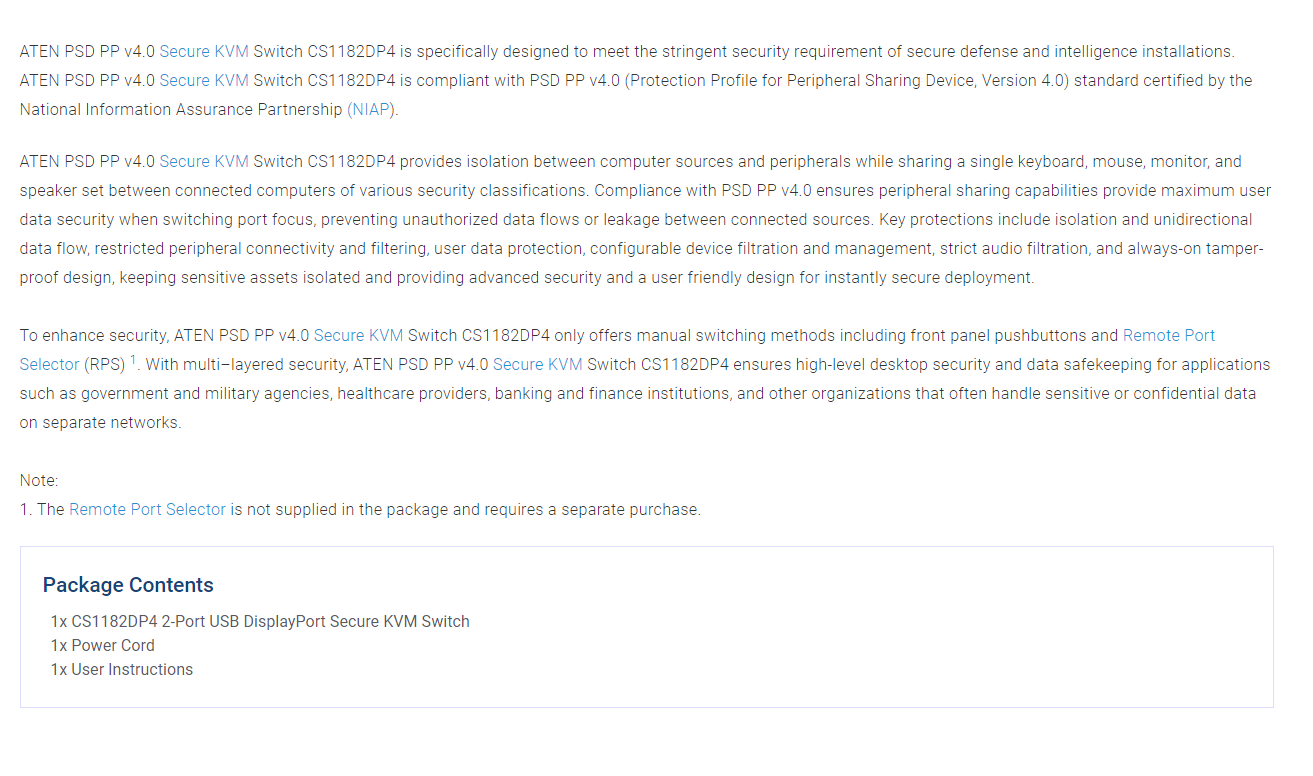
Task: Click the '1x User Instructions' package item
Action: point(122,669)
